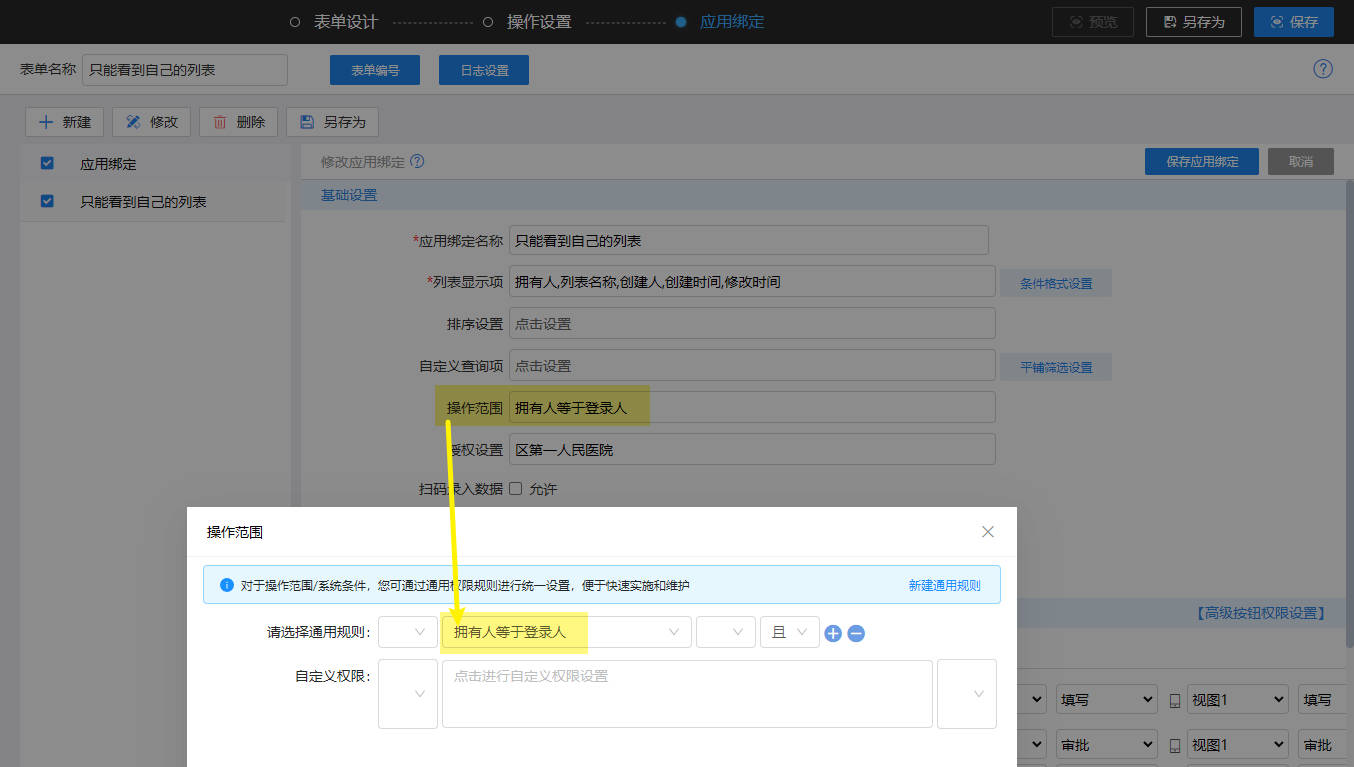Toggle the 应用绑定 header checkbox

click(47, 163)
